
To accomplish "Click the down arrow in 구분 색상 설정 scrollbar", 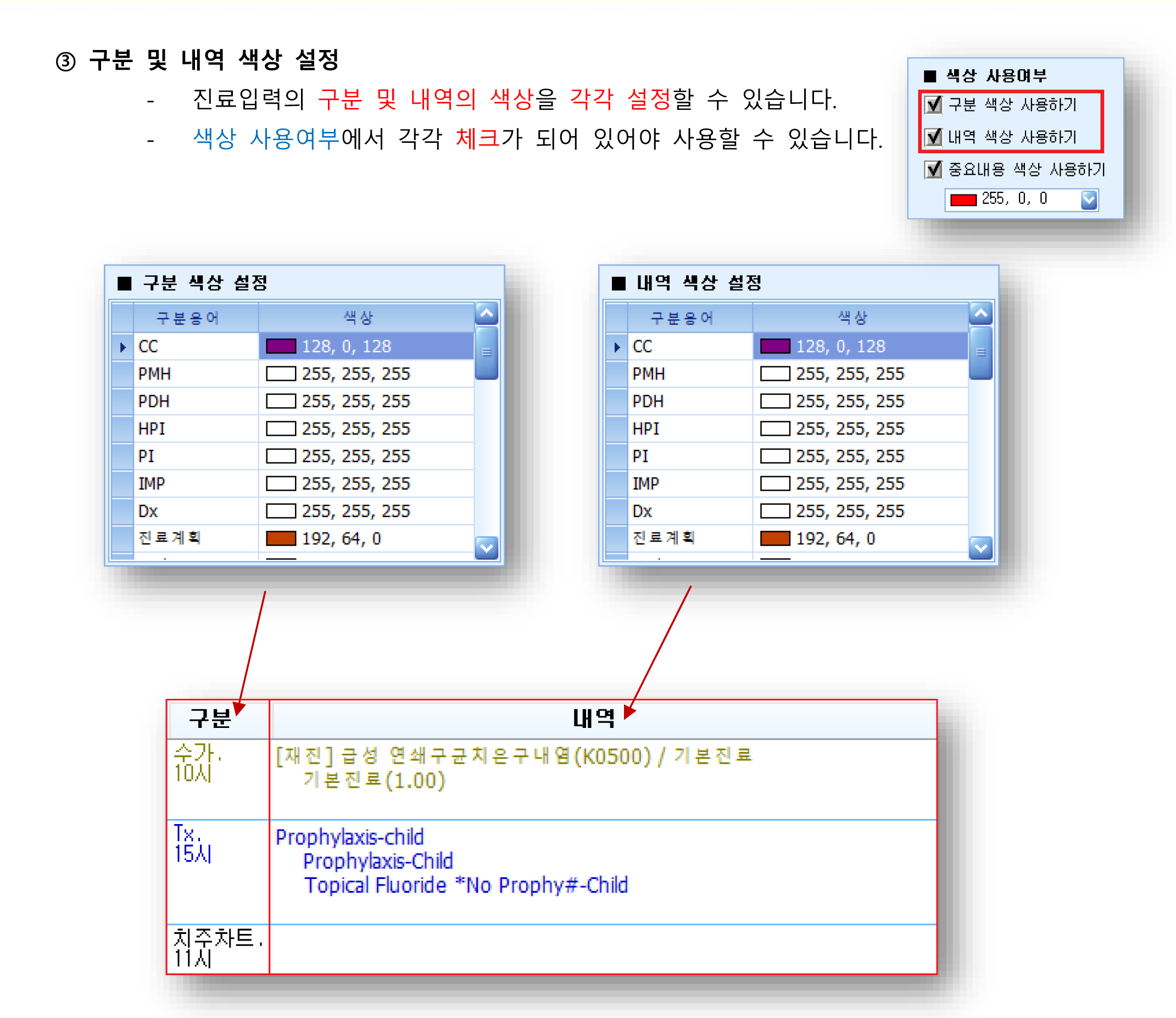I will coord(487,548).
